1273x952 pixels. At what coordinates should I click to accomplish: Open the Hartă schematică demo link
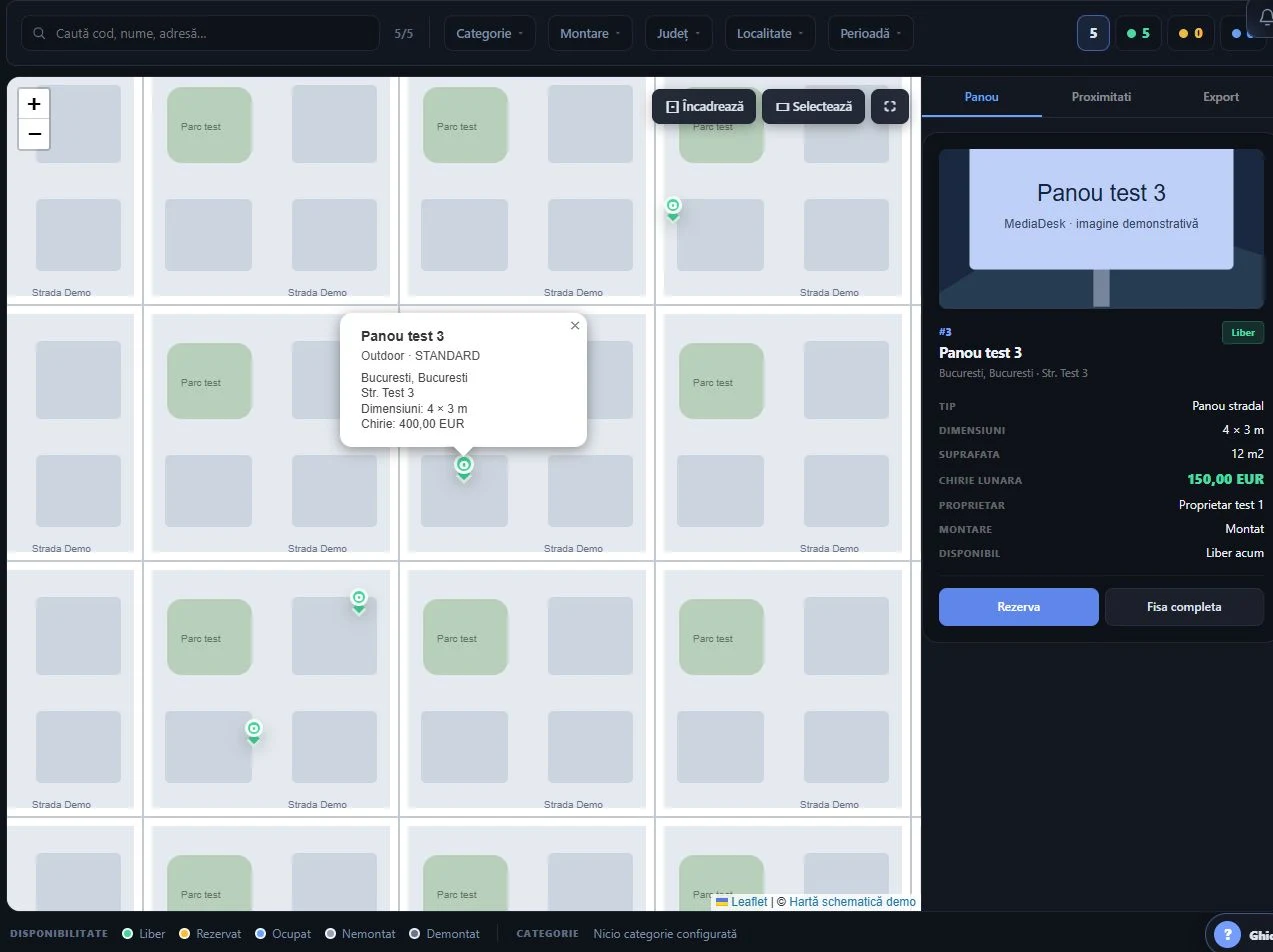coord(852,902)
